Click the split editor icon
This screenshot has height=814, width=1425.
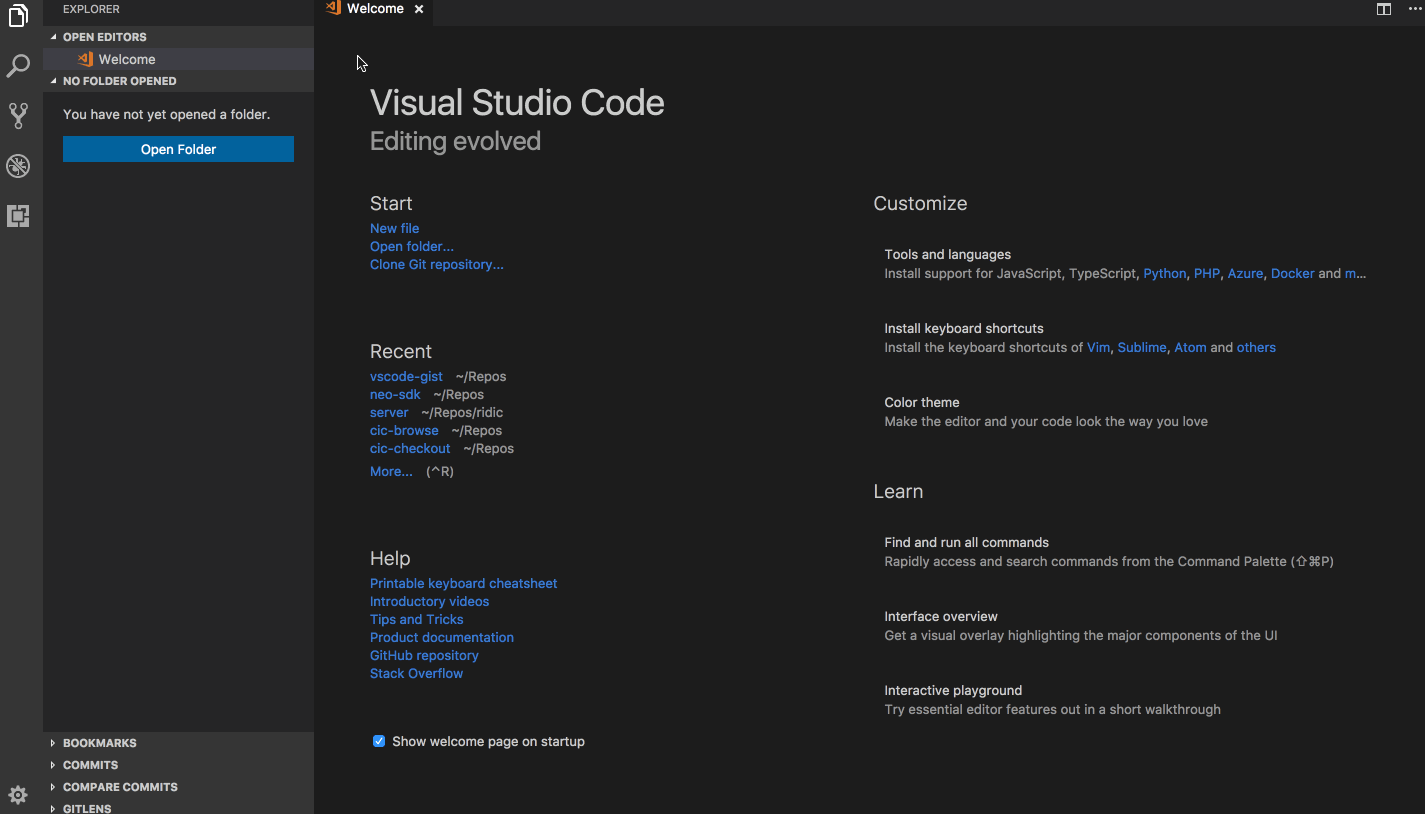[1384, 9]
